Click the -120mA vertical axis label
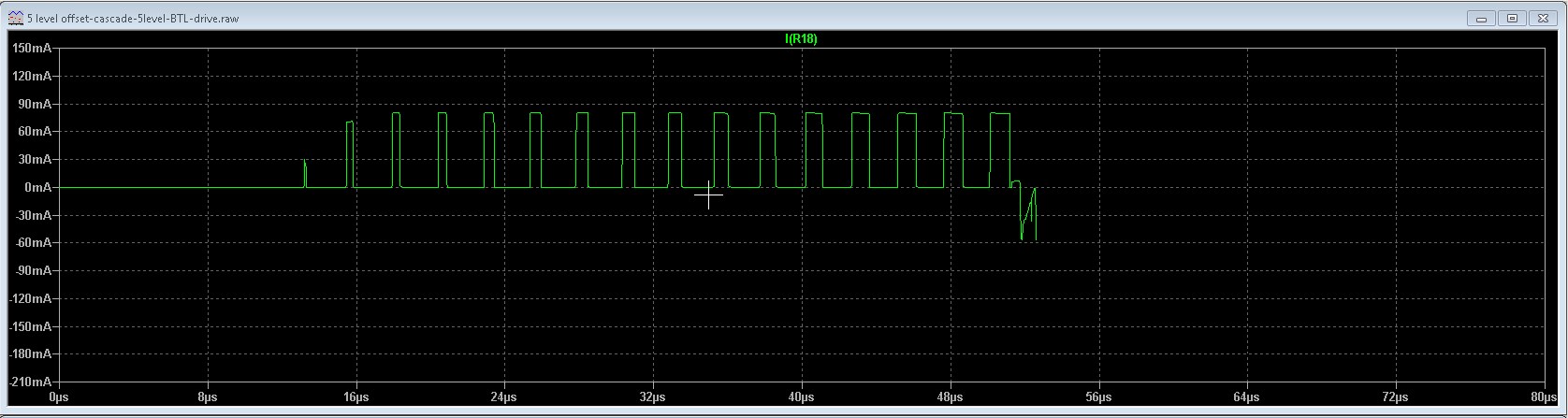The image size is (1568, 418). click(30, 299)
